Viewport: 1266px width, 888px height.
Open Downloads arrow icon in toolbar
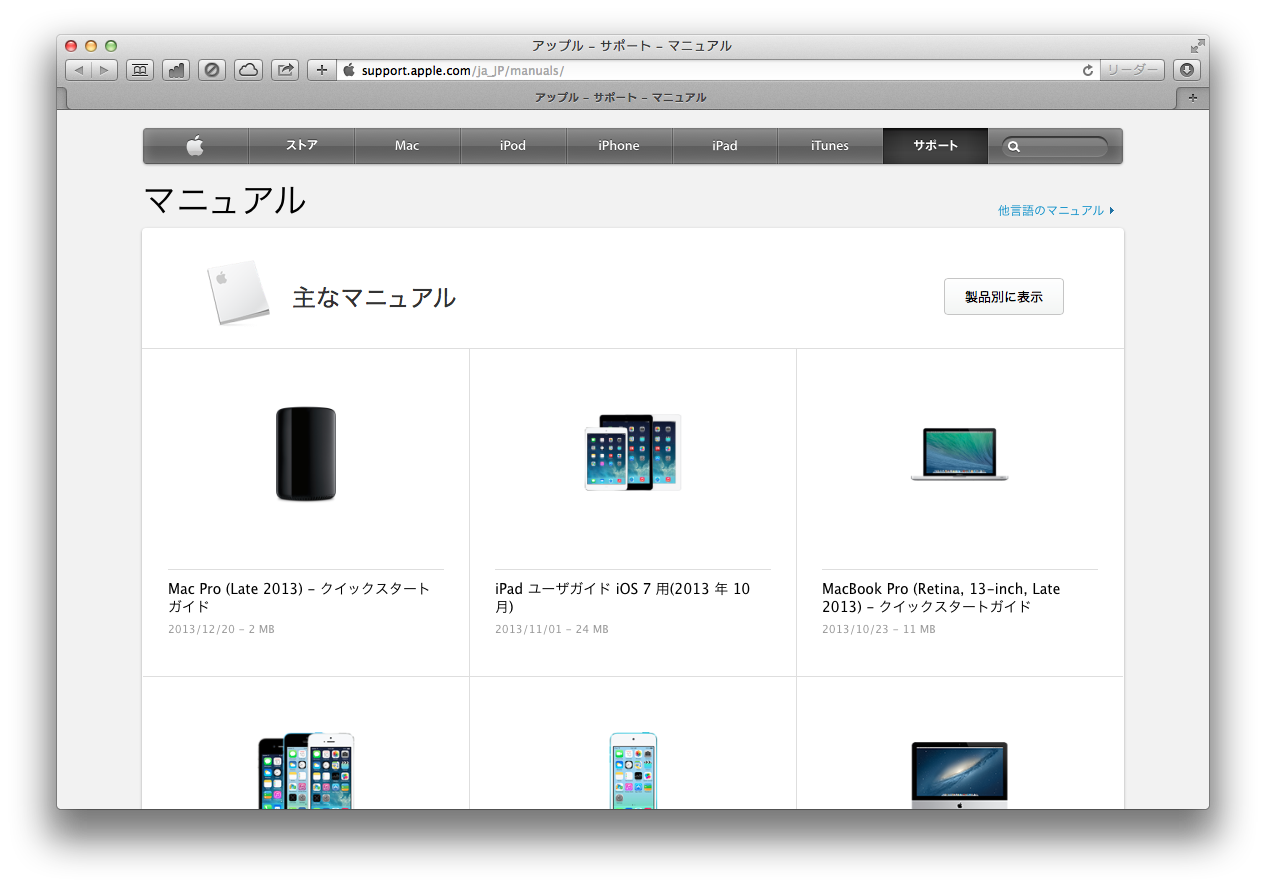pos(1187,70)
